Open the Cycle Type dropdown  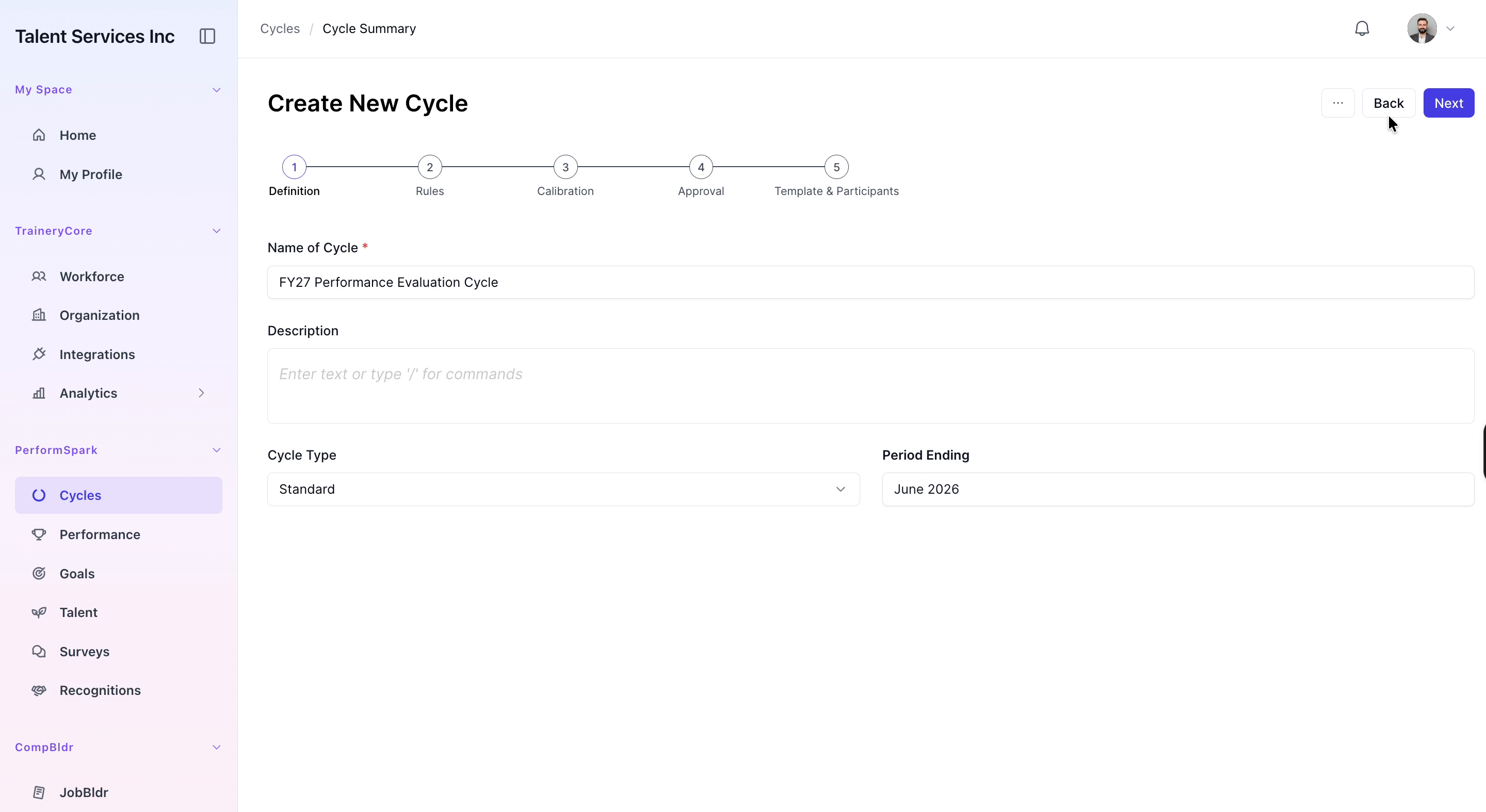563,489
